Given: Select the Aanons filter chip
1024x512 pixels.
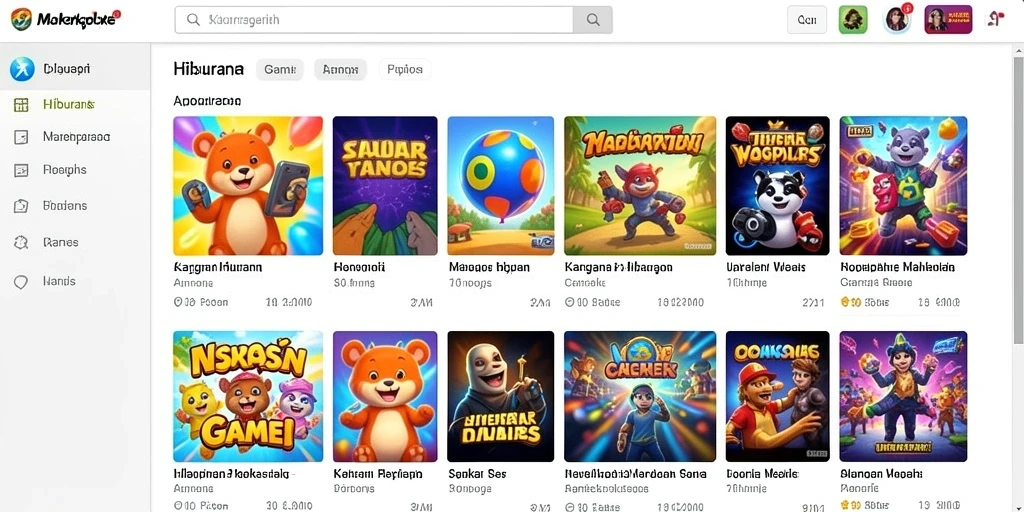Looking at the screenshot, I should click(340, 69).
